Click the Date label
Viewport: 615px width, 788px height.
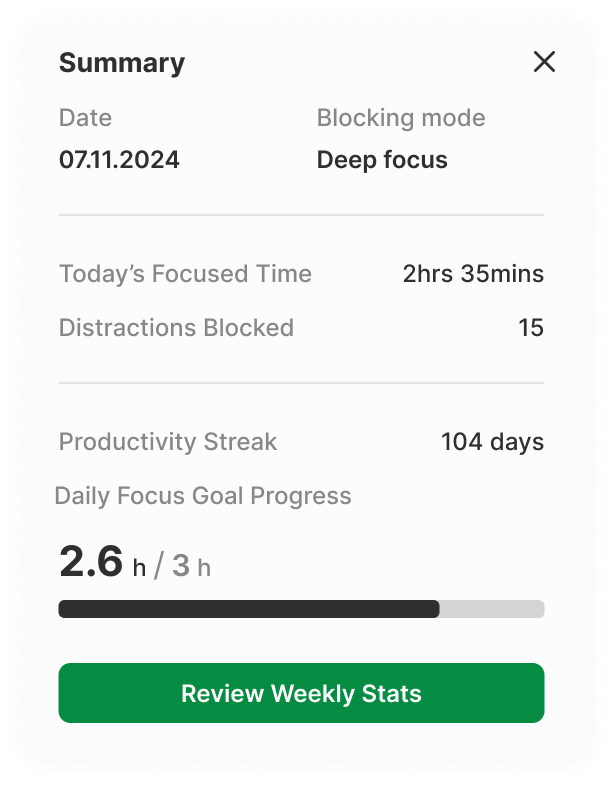tap(85, 118)
